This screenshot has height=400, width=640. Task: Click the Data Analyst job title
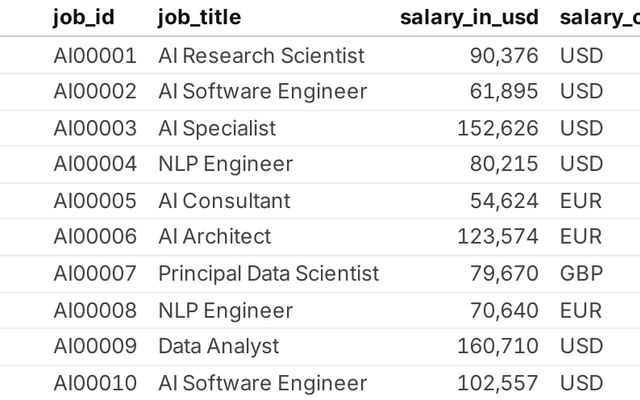pos(218,346)
